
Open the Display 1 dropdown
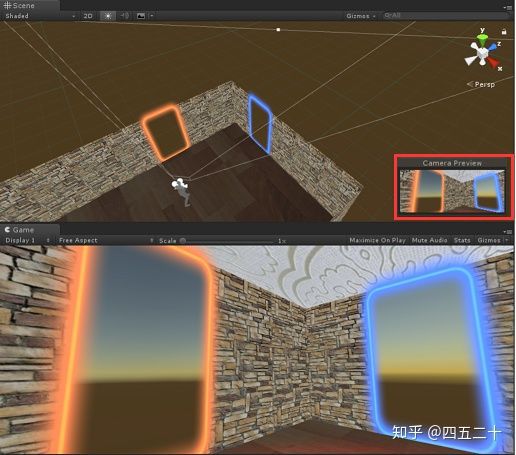[27, 240]
